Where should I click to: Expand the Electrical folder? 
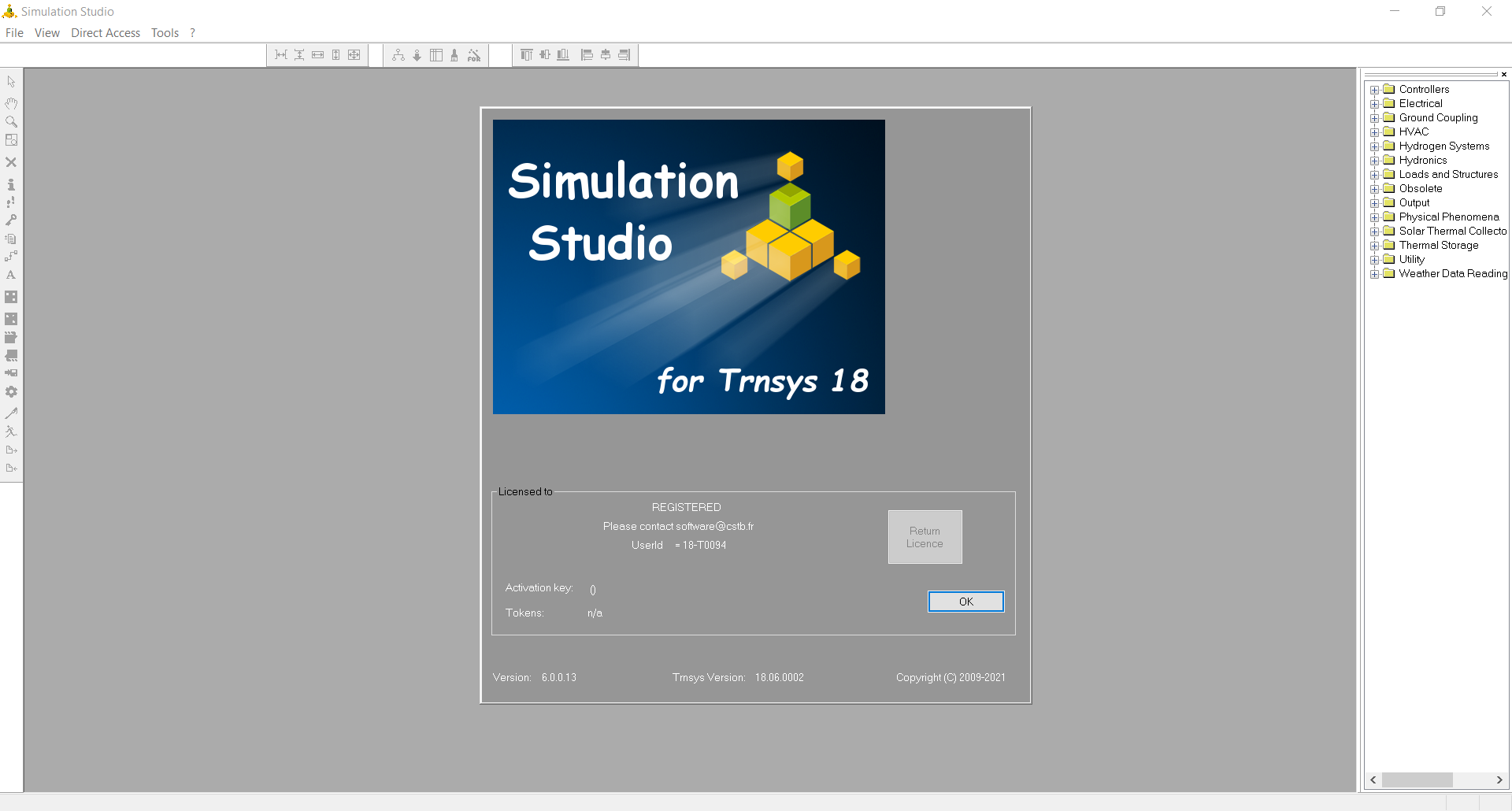coord(1374,104)
